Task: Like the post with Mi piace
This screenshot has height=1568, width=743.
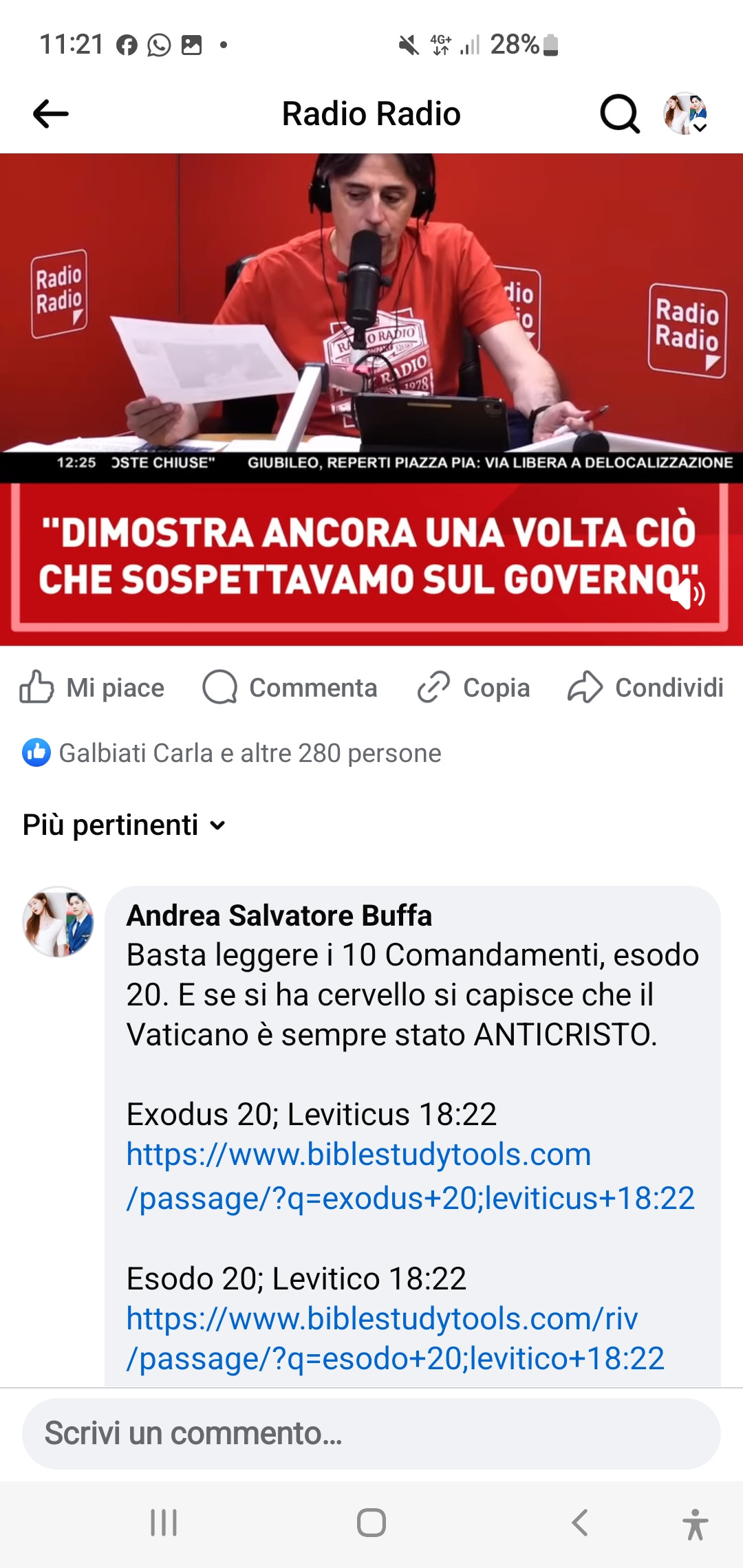Action: (x=91, y=687)
